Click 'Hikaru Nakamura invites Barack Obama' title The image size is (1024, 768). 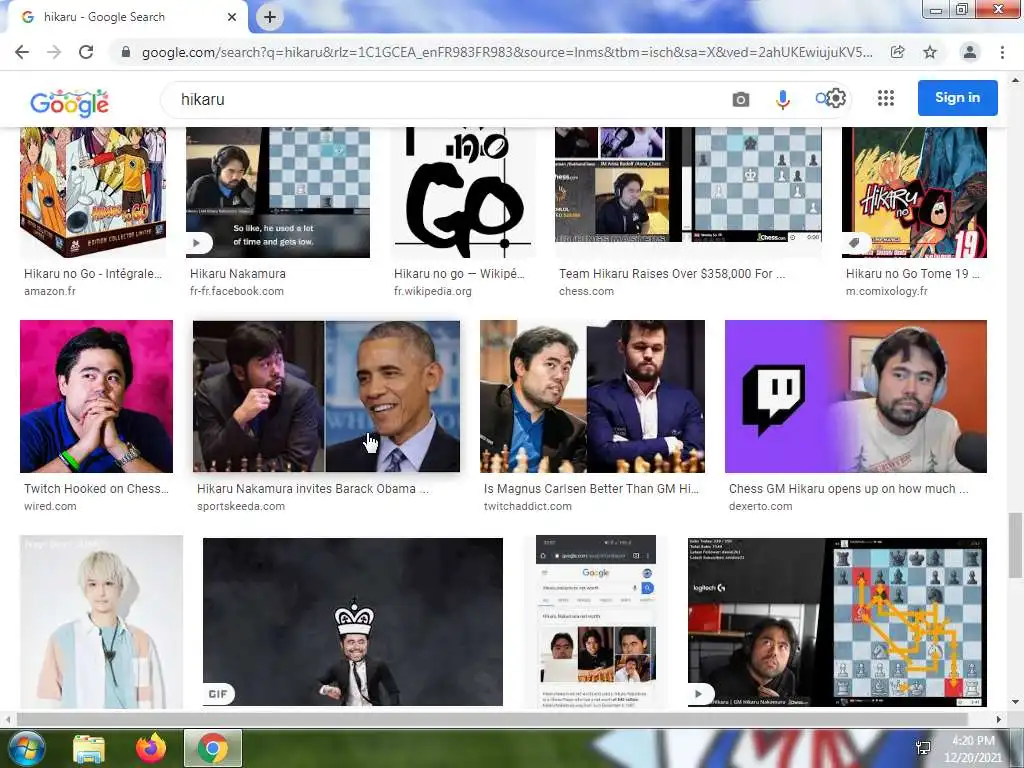(x=313, y=488)
